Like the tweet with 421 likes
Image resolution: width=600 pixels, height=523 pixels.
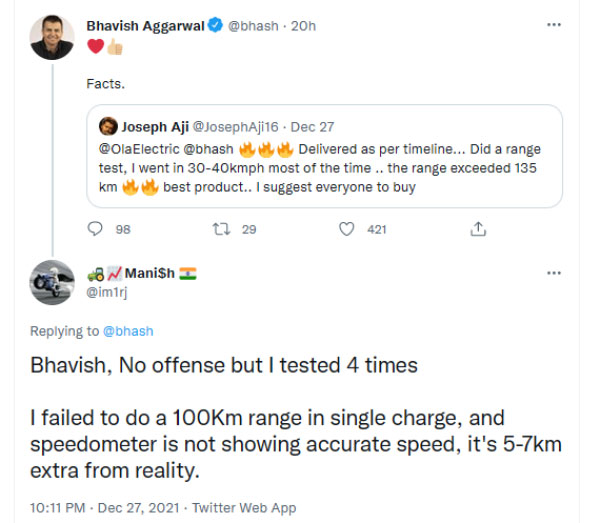click(x=348, y=229)
